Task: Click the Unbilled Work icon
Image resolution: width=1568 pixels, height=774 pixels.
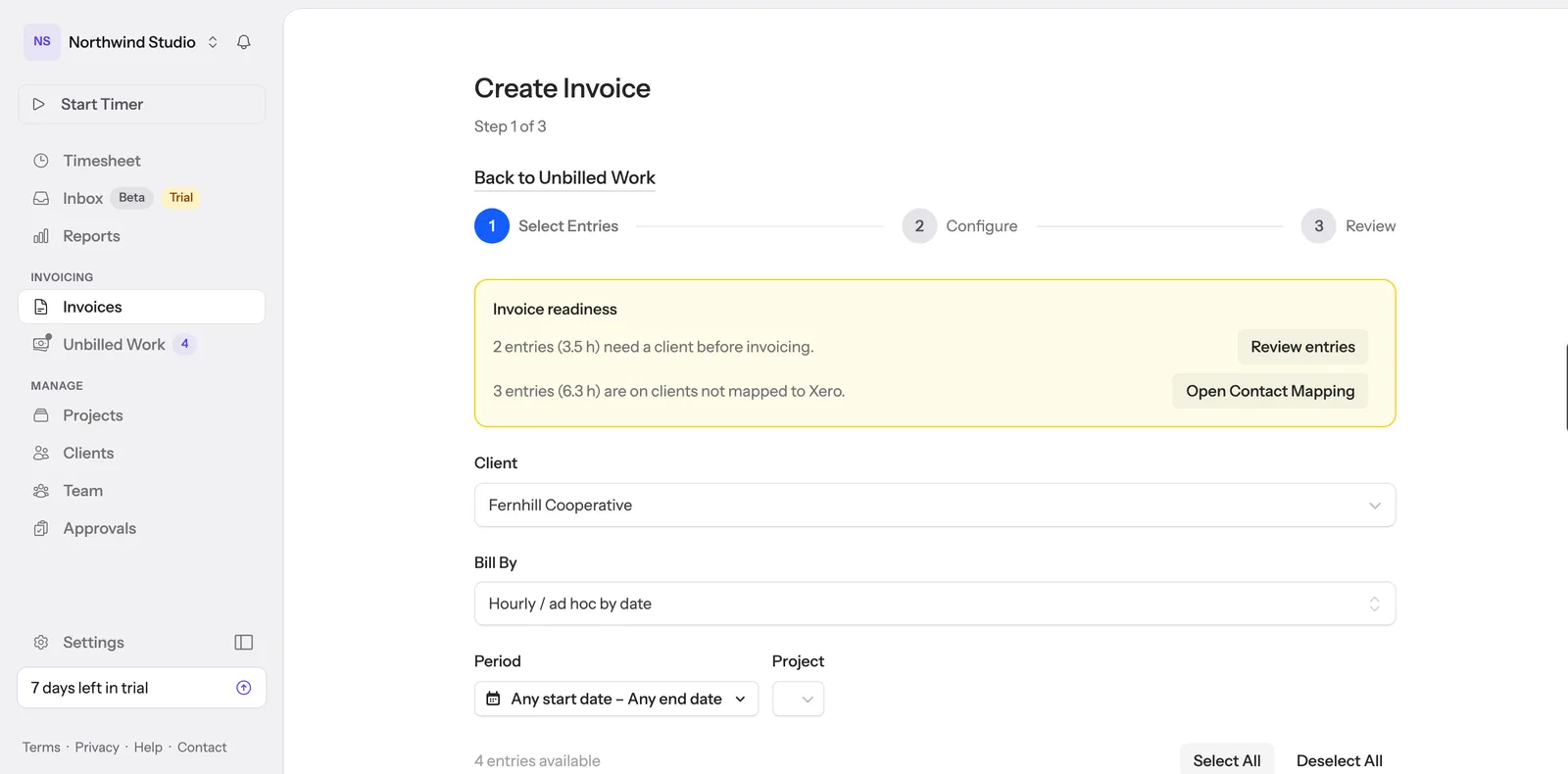Action: [41, 344]
